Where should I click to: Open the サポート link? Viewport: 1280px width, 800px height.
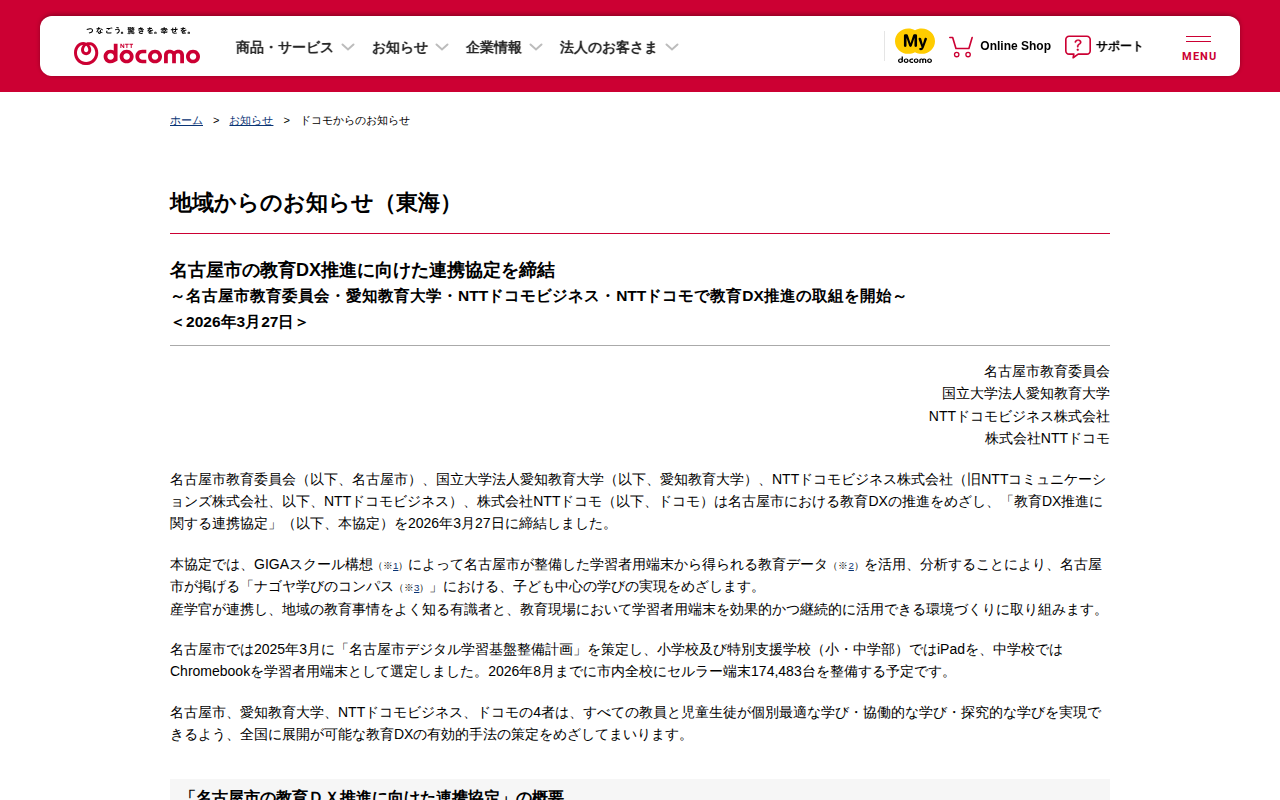1119,46
